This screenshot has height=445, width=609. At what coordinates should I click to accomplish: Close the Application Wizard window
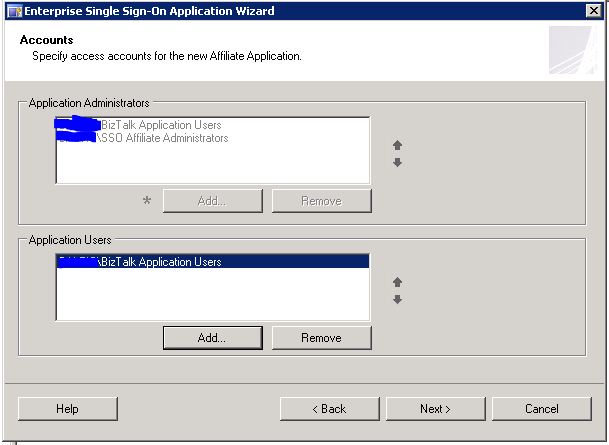click(x=593, y=11)
